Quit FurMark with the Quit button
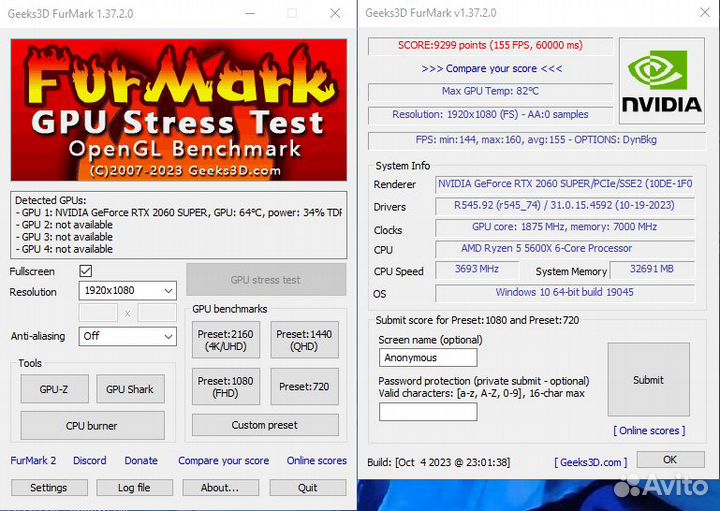The image size is (720, 511). pyautogui.click(x=308, y=488)
